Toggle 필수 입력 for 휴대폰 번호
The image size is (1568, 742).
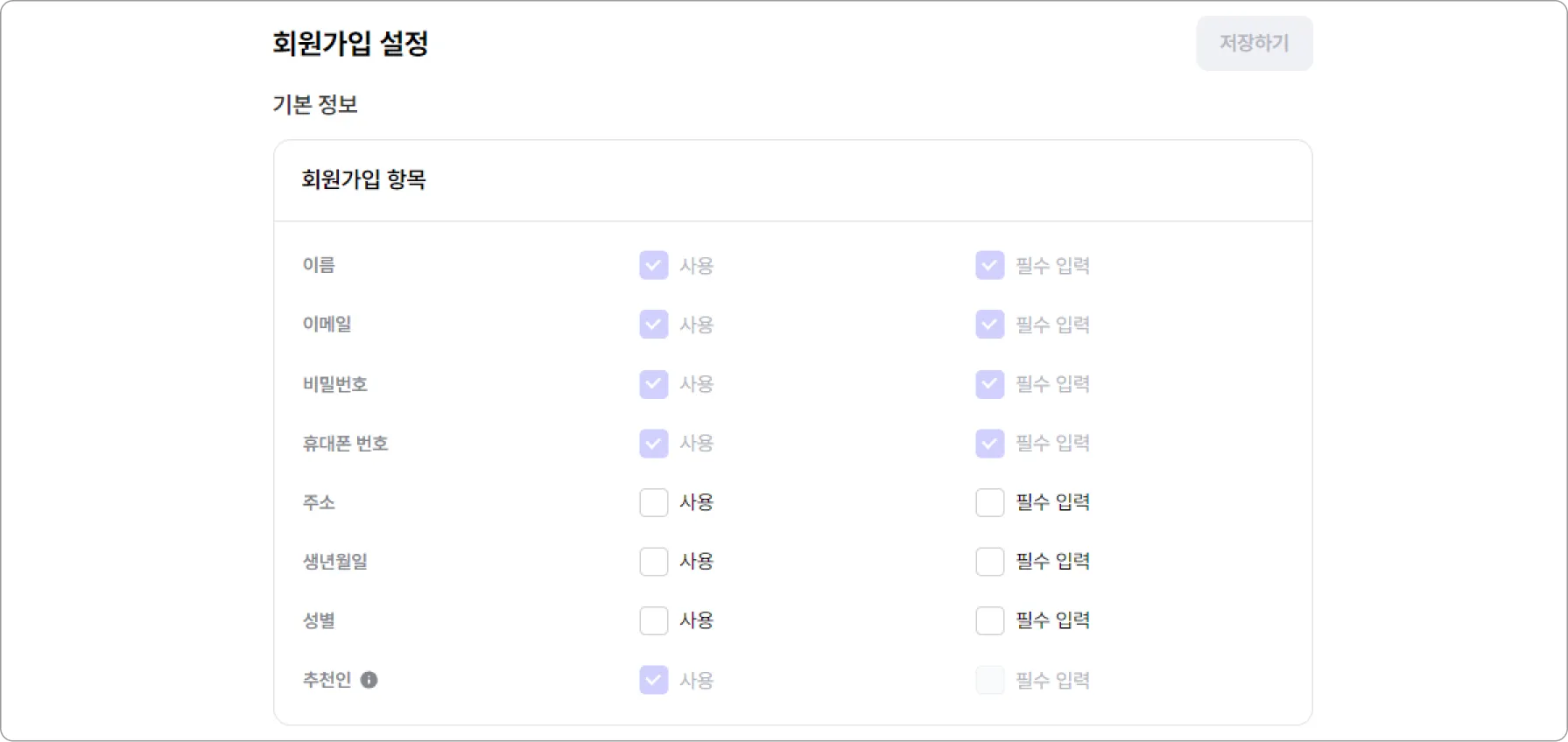pyautogui.click(x=990, y=444)
